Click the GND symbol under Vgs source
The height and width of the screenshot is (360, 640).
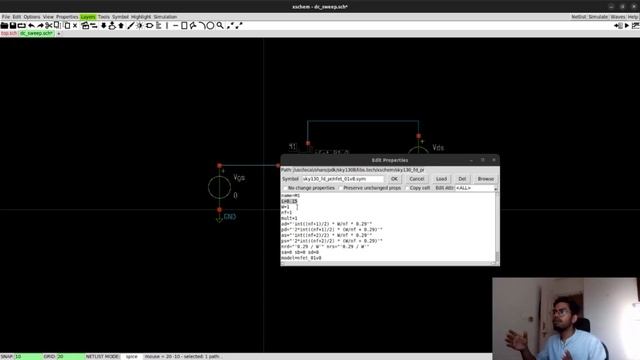tap(220, 218)
